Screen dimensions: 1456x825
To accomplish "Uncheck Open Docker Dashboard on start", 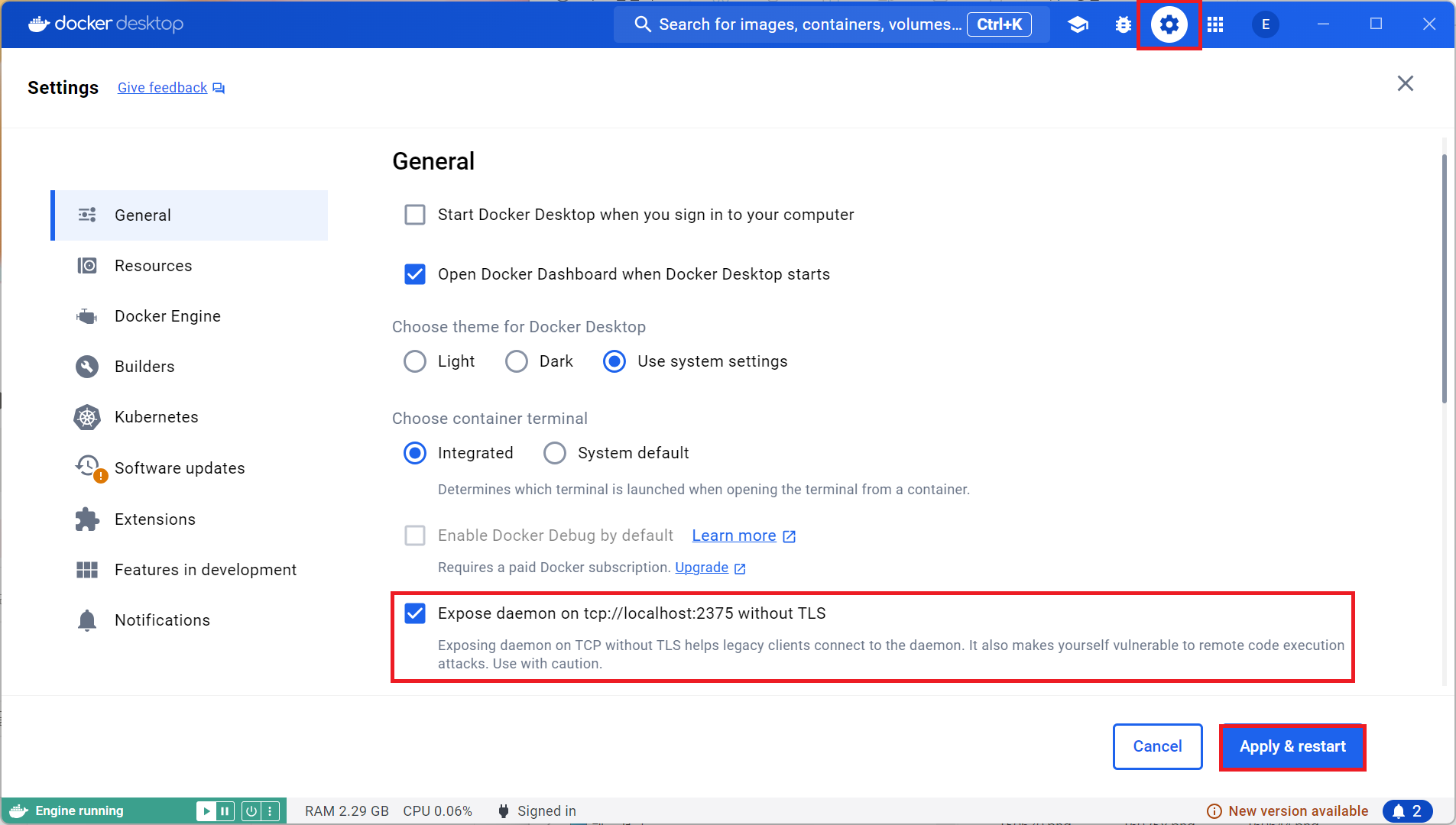I will pos(415,274).
